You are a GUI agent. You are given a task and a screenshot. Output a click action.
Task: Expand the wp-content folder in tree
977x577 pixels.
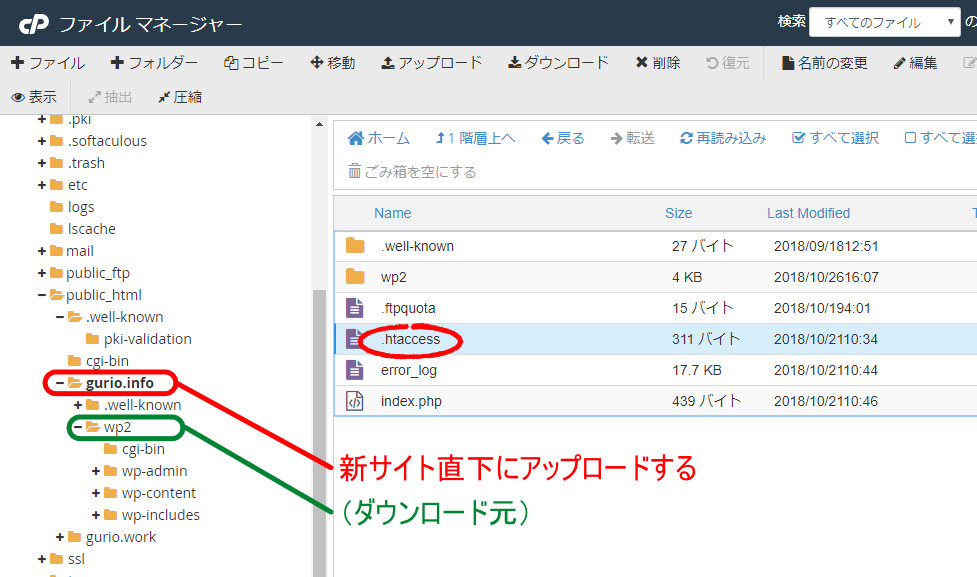click(96, 493)
